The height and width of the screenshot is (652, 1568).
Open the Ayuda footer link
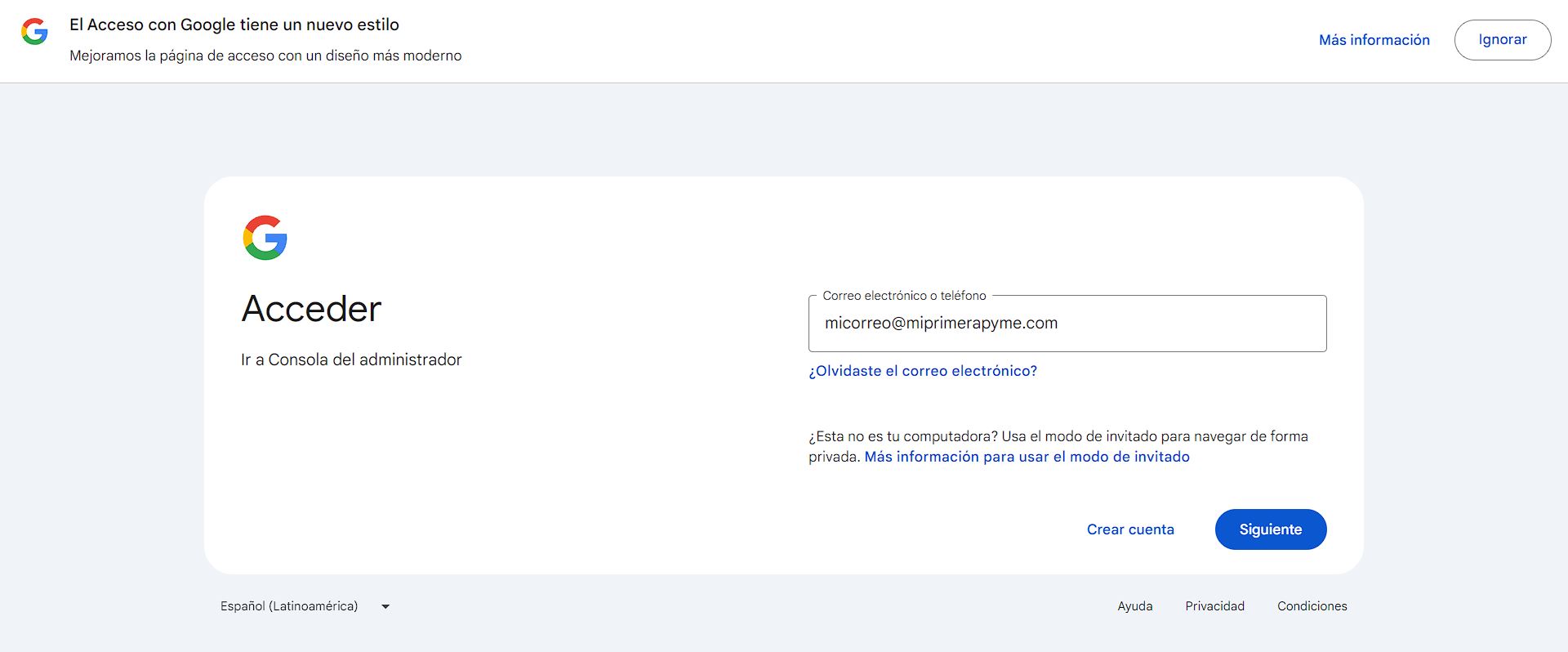(1134, 606)
